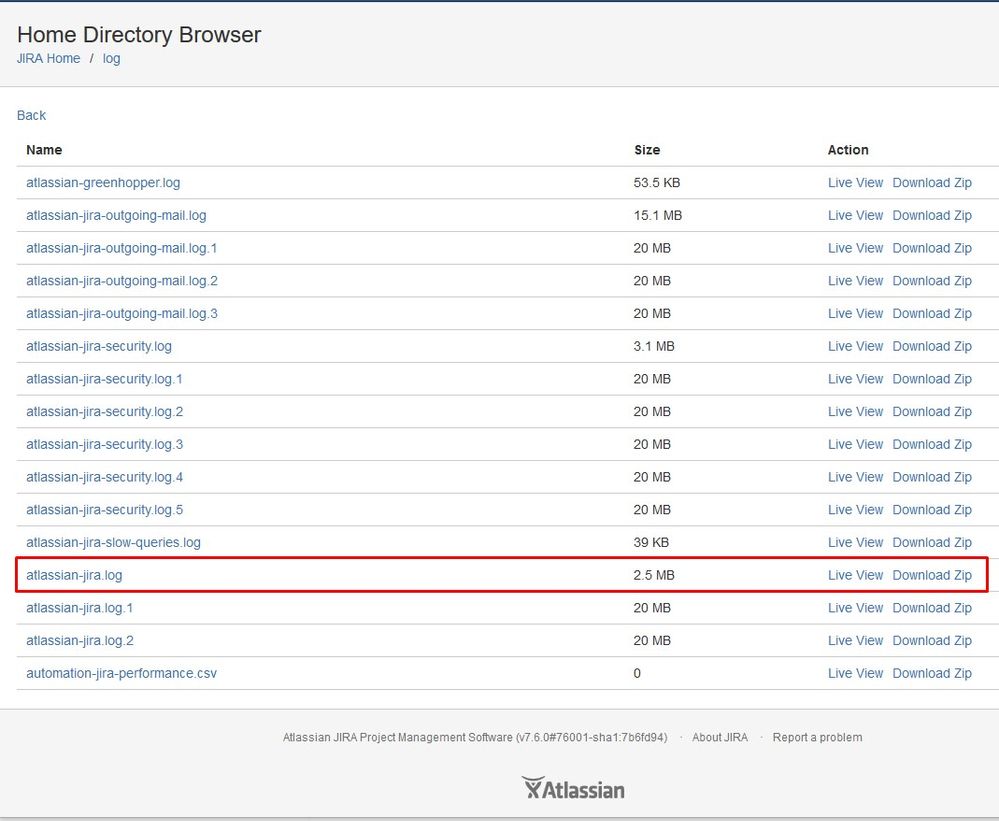This screenshot has width=999, height=821.
Task: Live View atlassian-greenhopper.log
Action: [x=856, y=183]
